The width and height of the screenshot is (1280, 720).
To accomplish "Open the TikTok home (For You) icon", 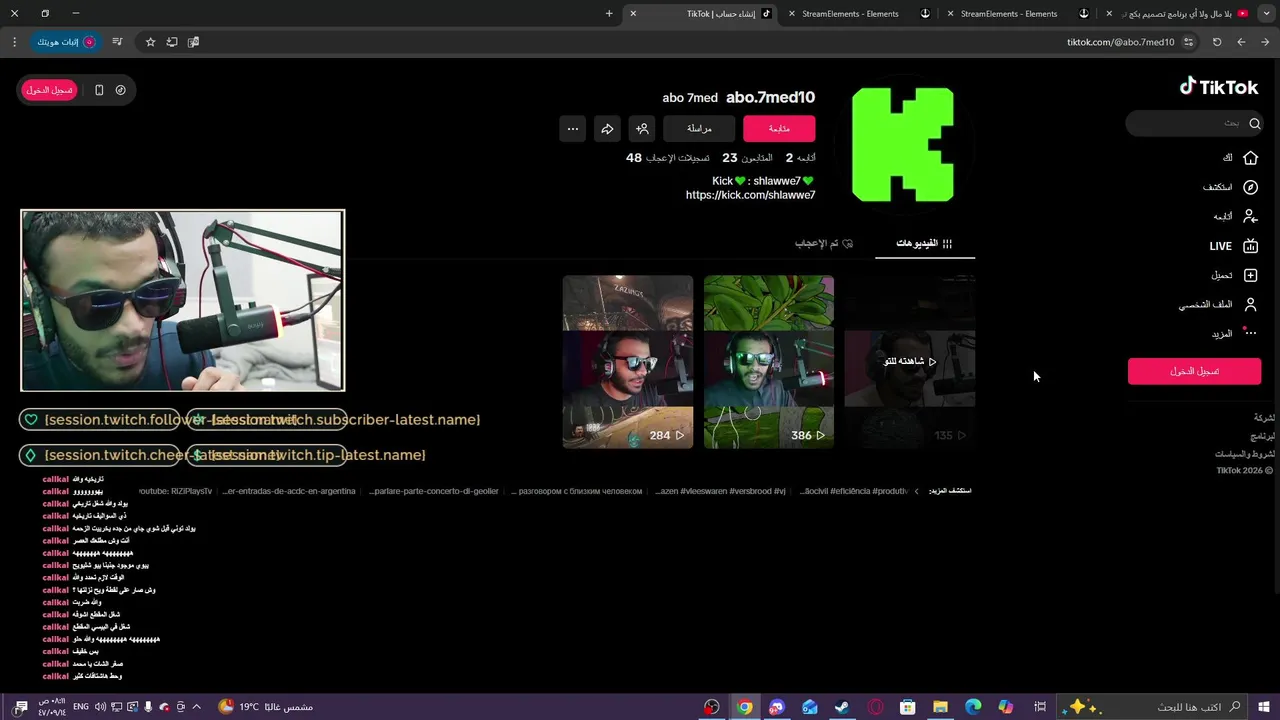I will click(1250, 158).
